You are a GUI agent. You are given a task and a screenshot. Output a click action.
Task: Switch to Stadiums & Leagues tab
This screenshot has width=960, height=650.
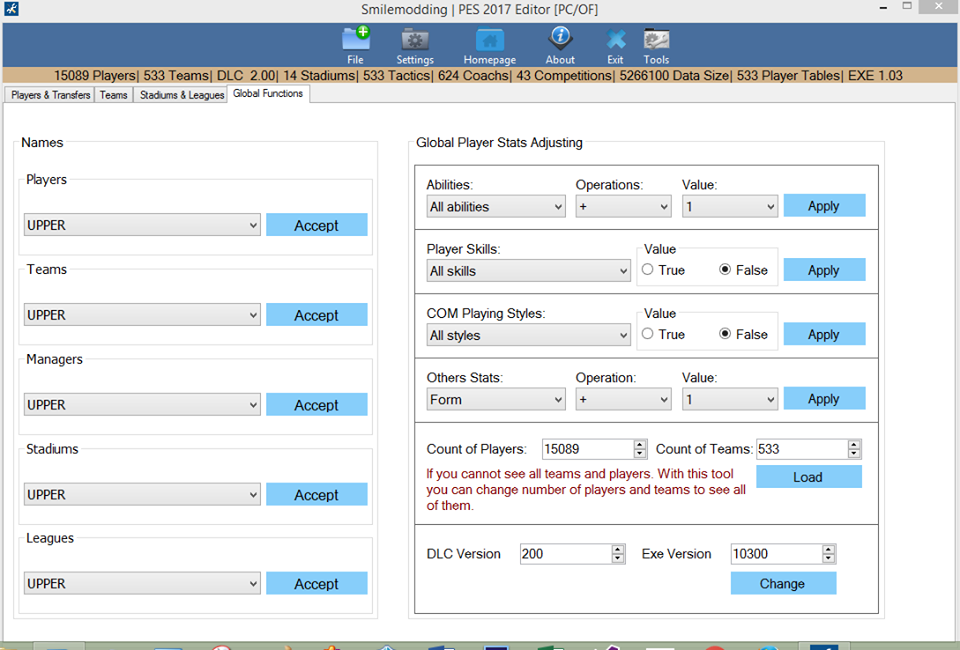click(181, 95)
